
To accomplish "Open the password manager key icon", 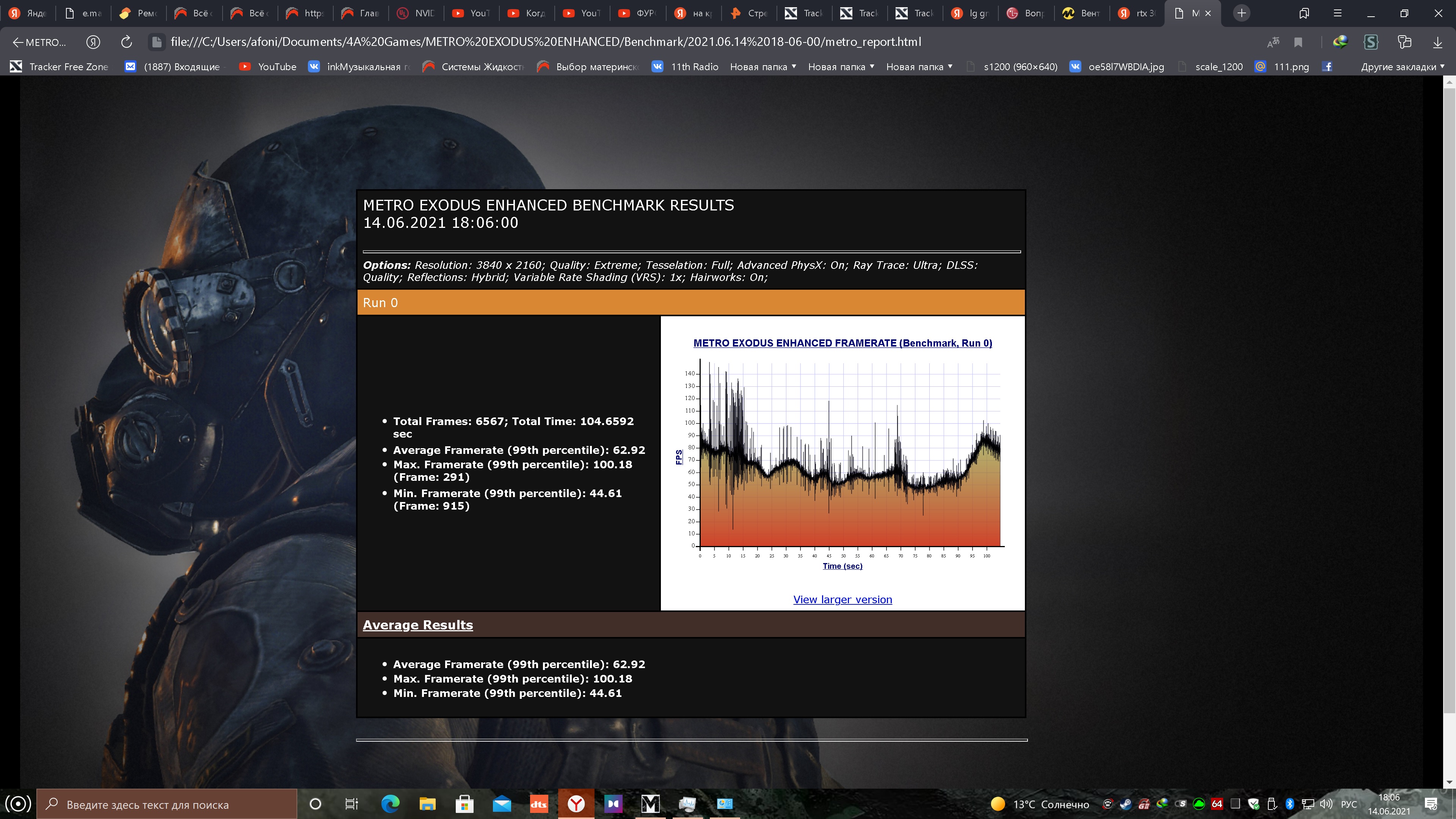I will 1404,42.
